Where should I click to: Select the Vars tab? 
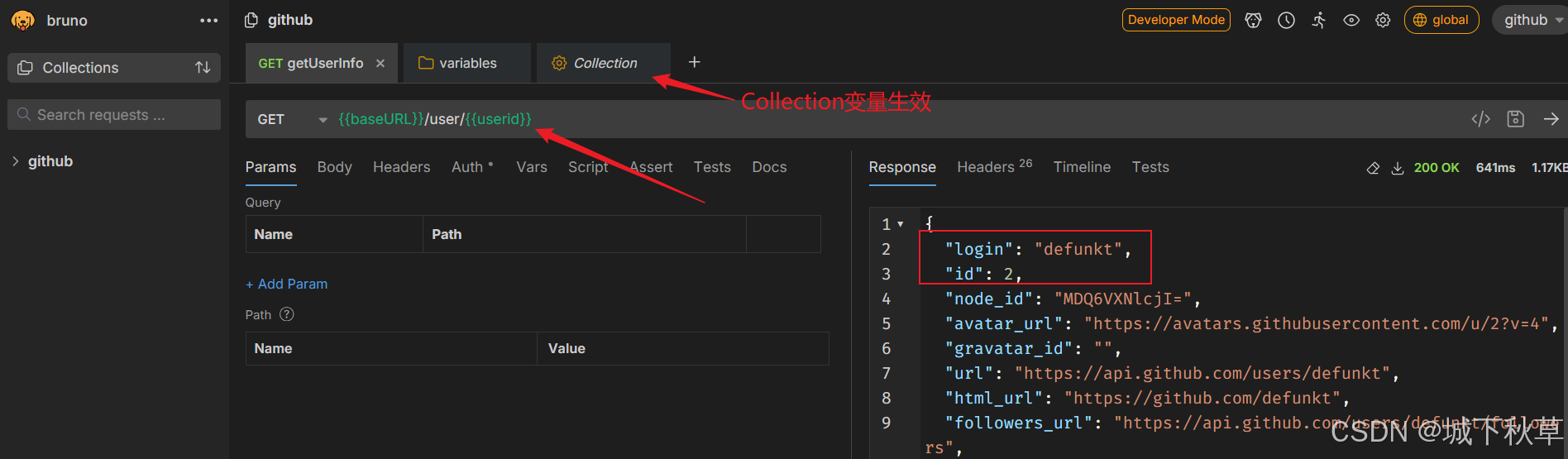click(532, 167)
